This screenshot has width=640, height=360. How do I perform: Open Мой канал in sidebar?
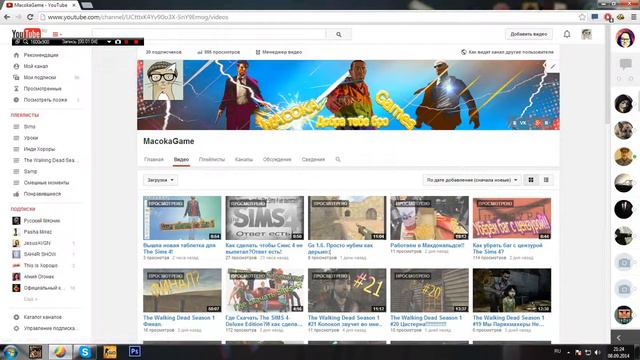(x=36, y=66)
